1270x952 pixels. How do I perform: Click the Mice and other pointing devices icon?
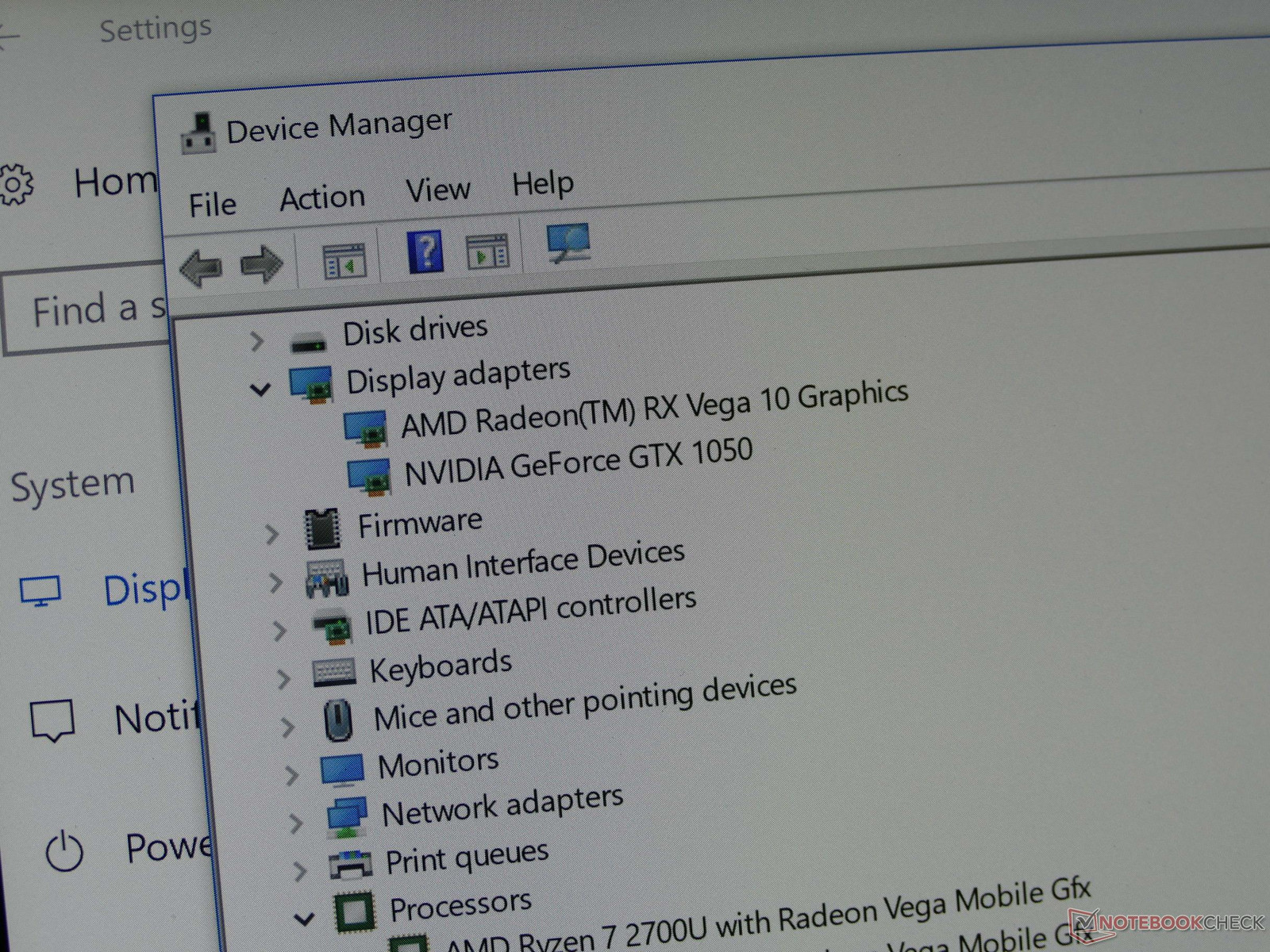pos(338,720)
